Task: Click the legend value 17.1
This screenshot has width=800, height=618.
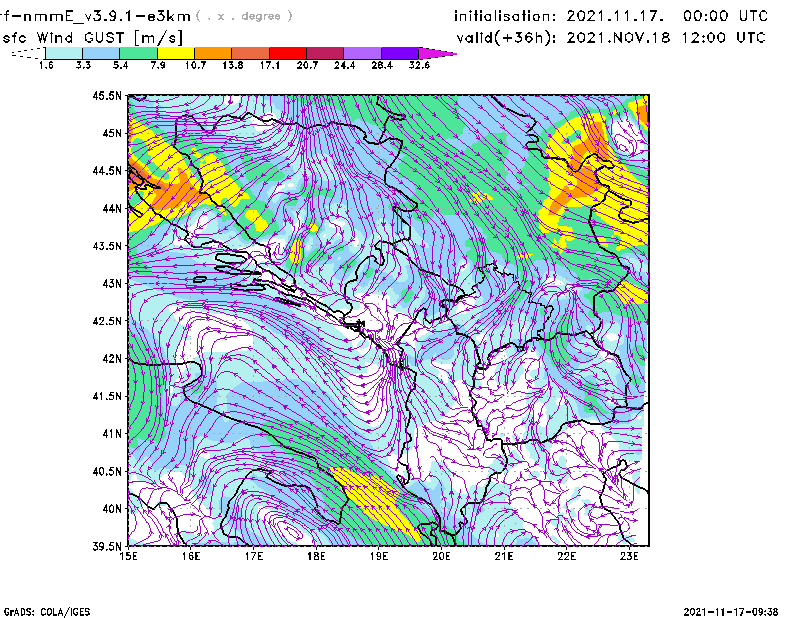Action: [269, 65]
